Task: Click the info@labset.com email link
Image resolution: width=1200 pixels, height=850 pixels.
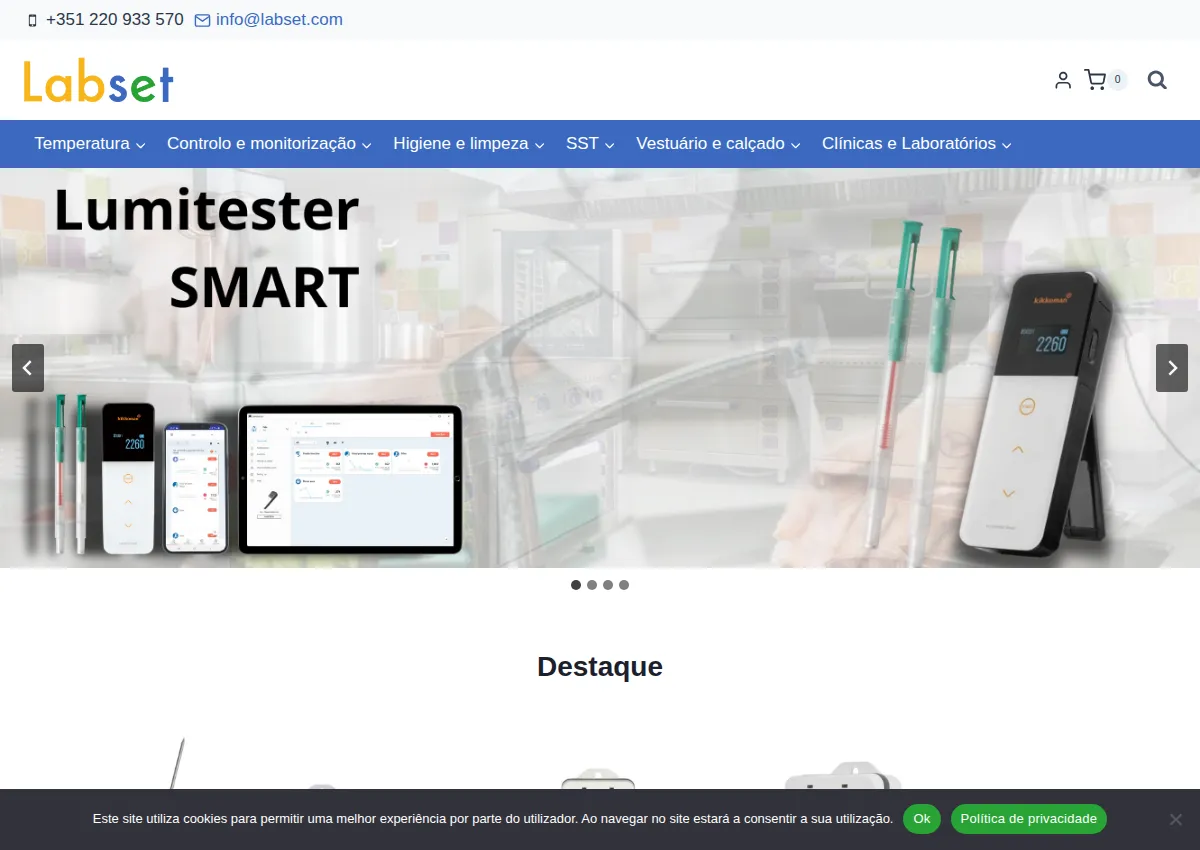Action: [x=279, y=20]
